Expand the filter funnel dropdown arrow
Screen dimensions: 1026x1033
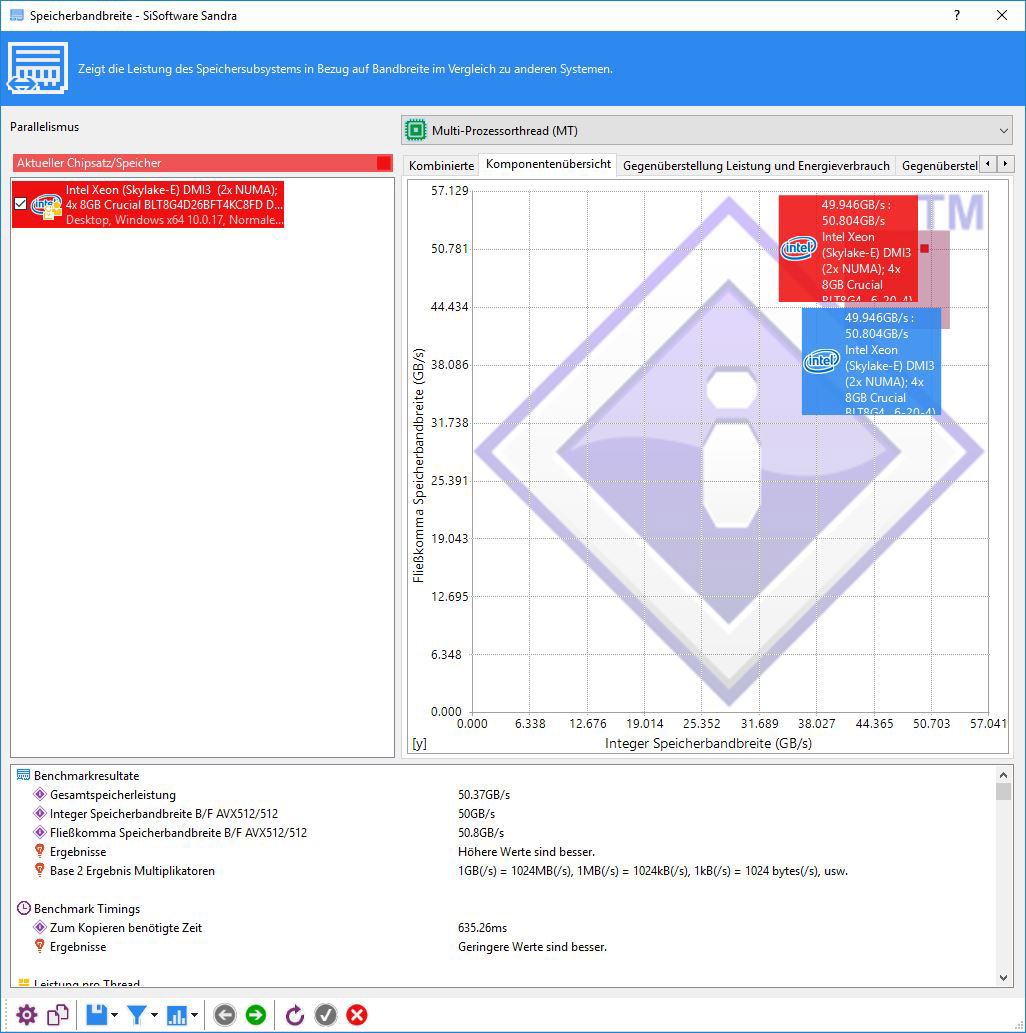click(x=155, y=1015)
